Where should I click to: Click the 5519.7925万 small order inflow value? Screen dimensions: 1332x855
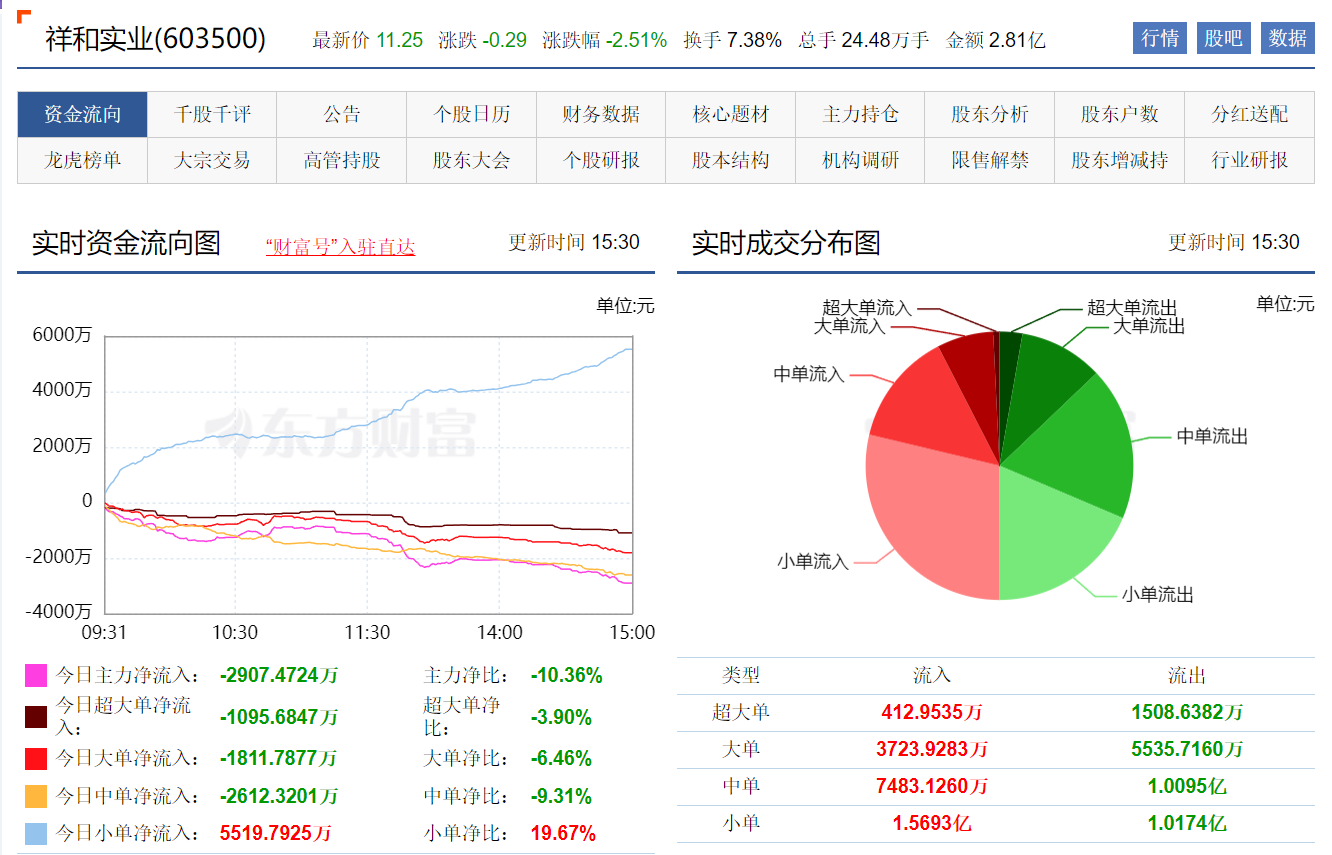click(x=275, y=834)
